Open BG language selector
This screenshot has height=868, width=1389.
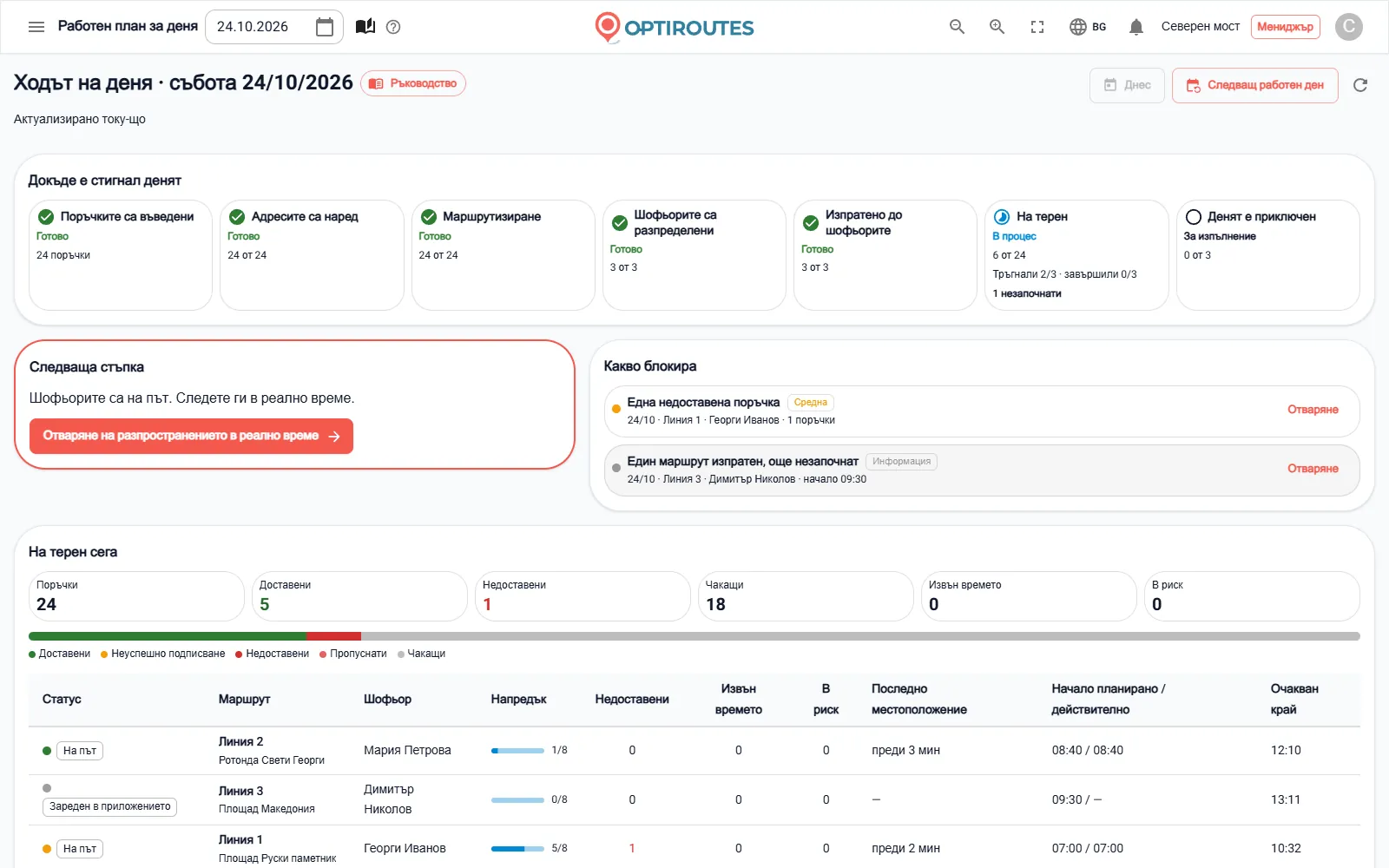[1088, 27]
